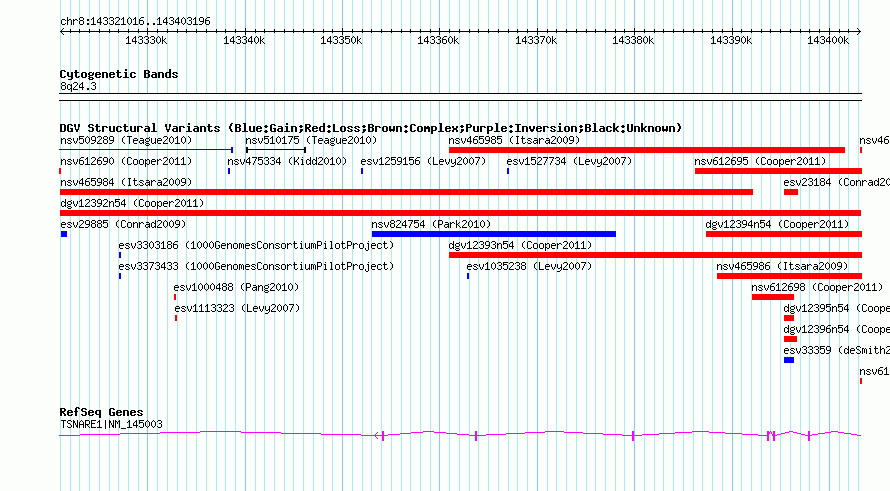The width and height of the screenshot is (890, 491).
Task: Select the nsv612698 red loss bar
Action: (773, 297)
